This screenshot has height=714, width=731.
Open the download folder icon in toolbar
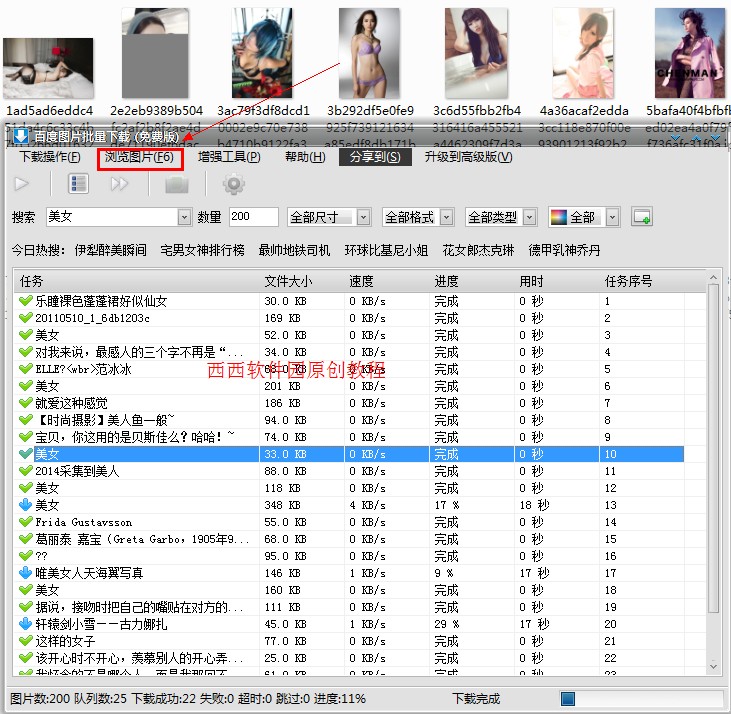click(x=177, y=184)
